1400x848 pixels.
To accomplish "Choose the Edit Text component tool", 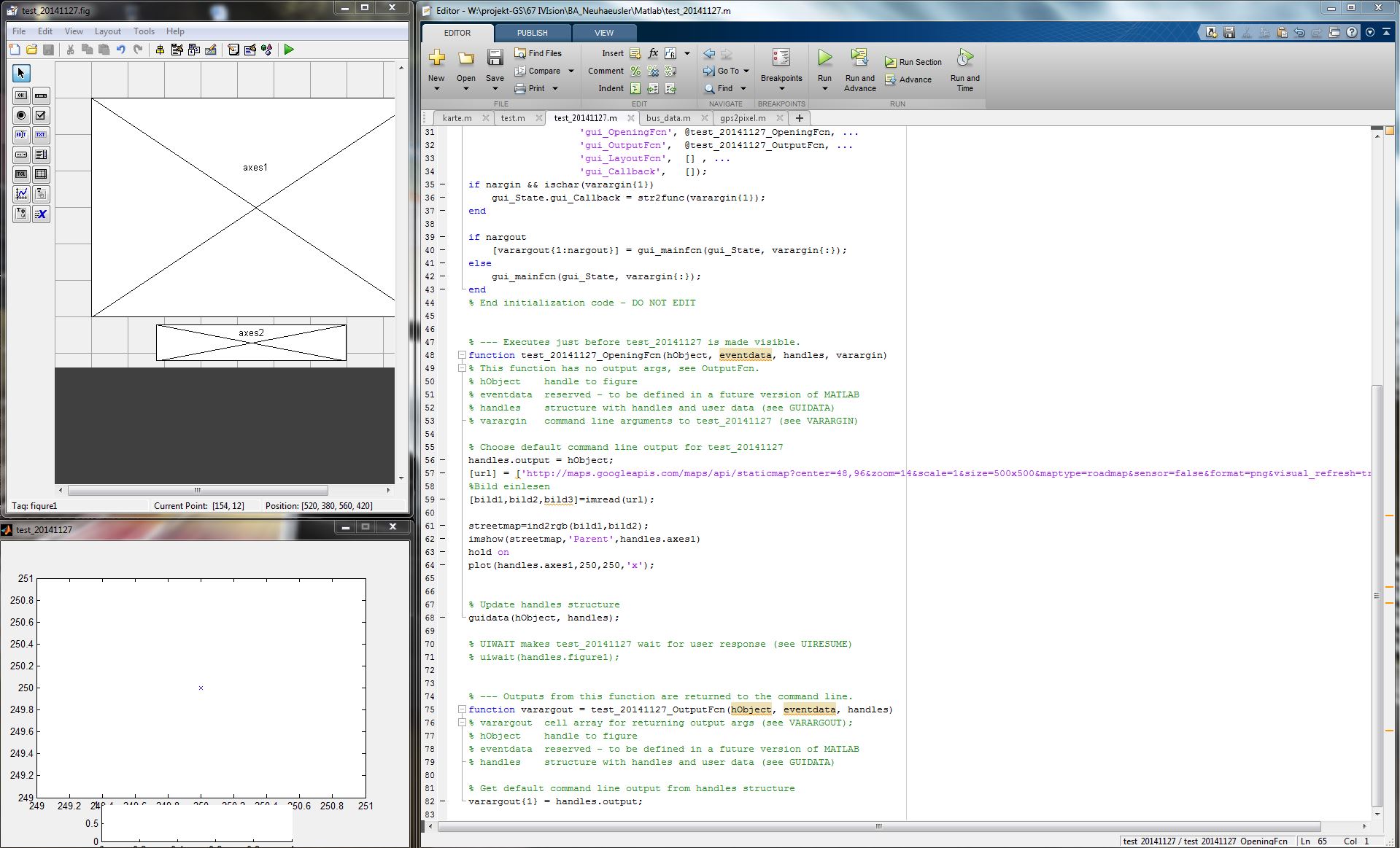I will [21, 135].
